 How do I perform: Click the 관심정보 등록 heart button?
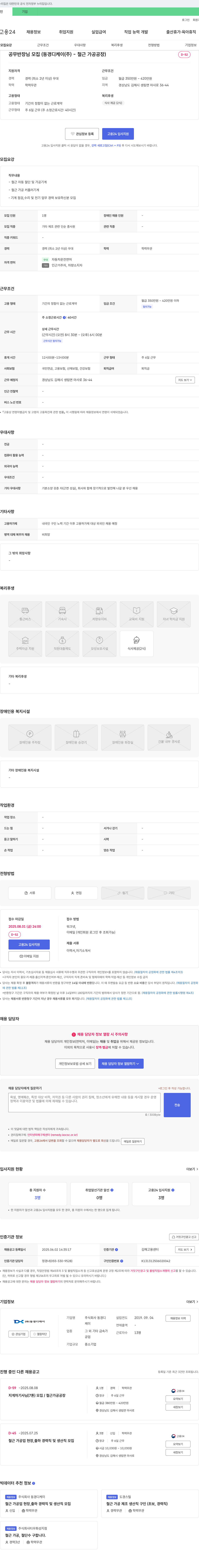tap(82, 134)
